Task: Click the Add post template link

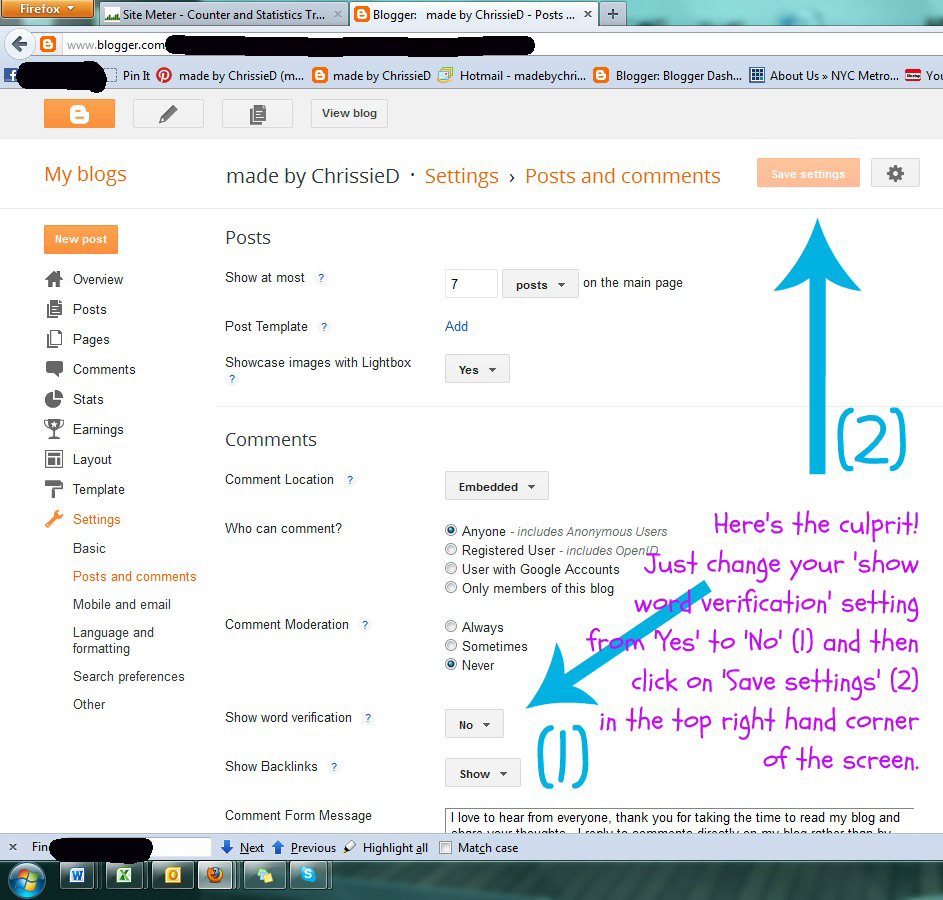Action: 456,326
